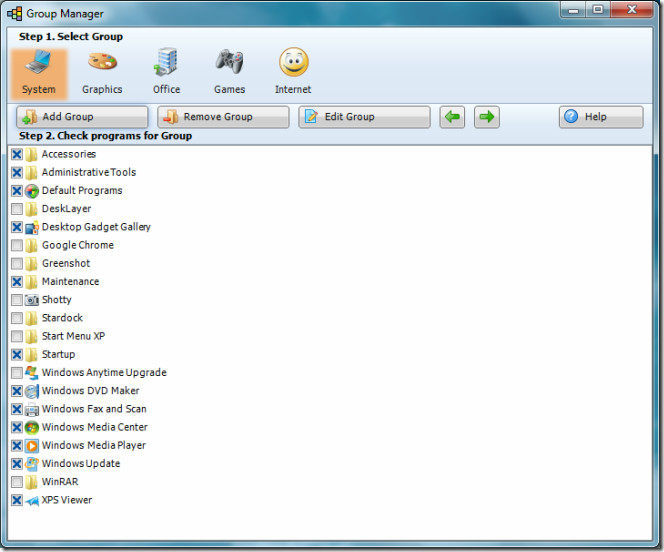
Task: Select the Games group gamepad icon
Action: [229, 62]
